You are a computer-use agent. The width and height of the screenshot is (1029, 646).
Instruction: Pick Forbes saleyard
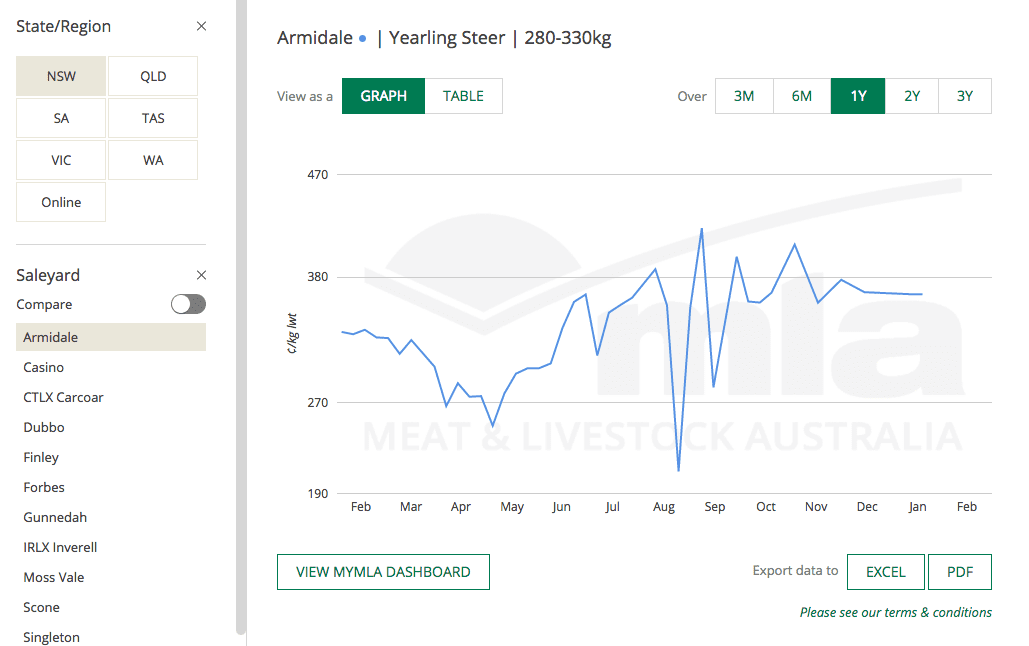(44, 488)
